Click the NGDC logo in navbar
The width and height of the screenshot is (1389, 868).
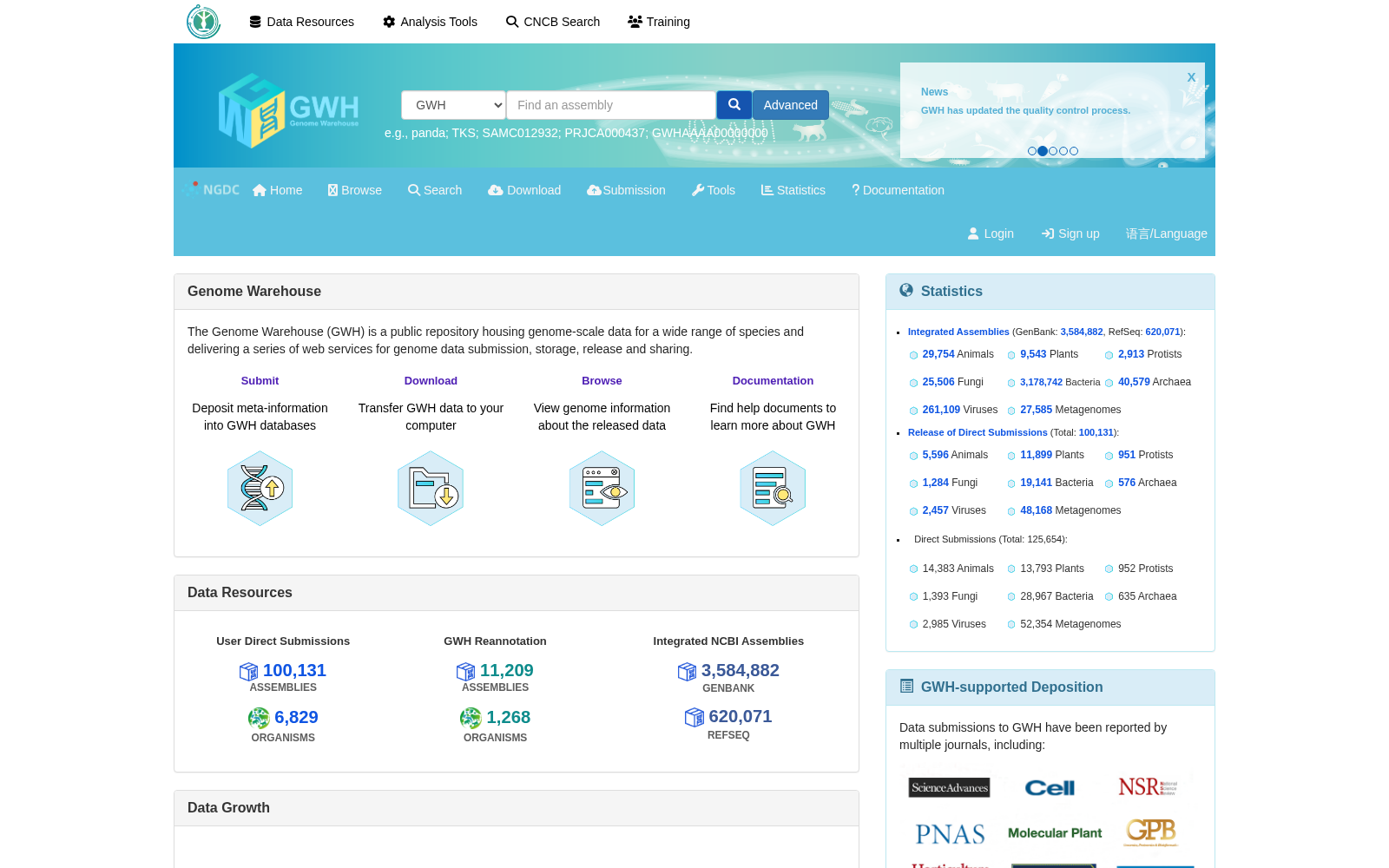point(212,189)
